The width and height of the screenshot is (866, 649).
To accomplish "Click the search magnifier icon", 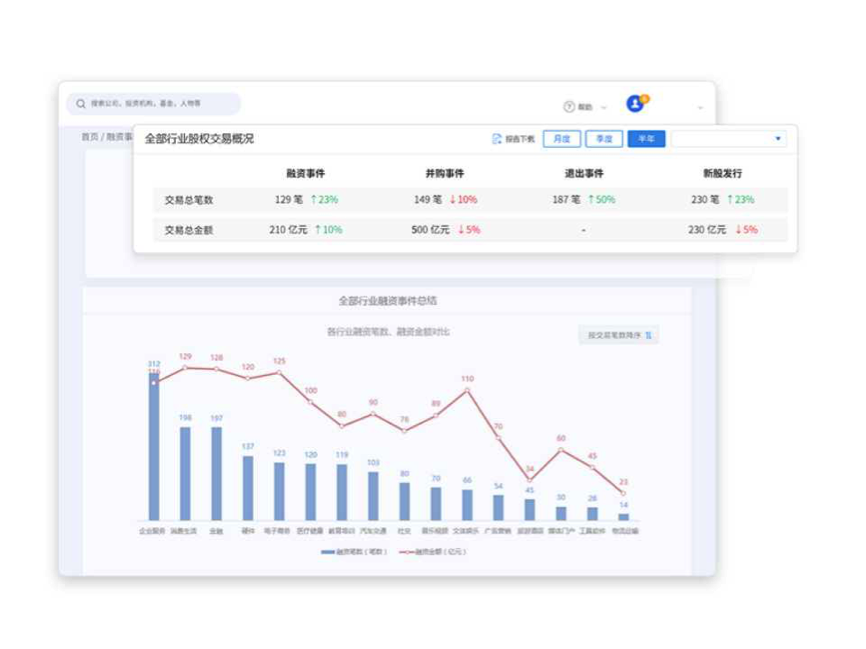I will pos(80,104).
